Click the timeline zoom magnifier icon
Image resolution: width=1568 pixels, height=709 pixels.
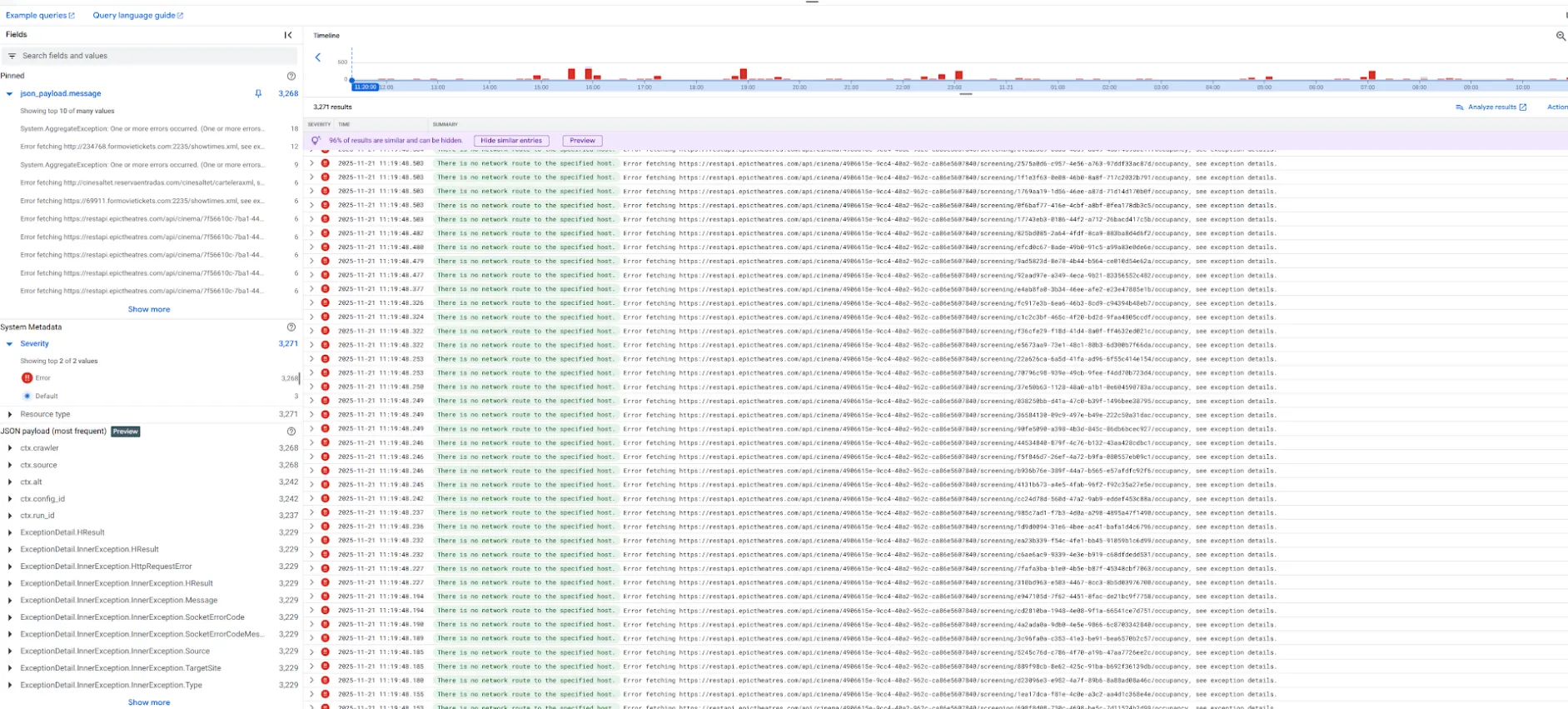coord(1561,36)
